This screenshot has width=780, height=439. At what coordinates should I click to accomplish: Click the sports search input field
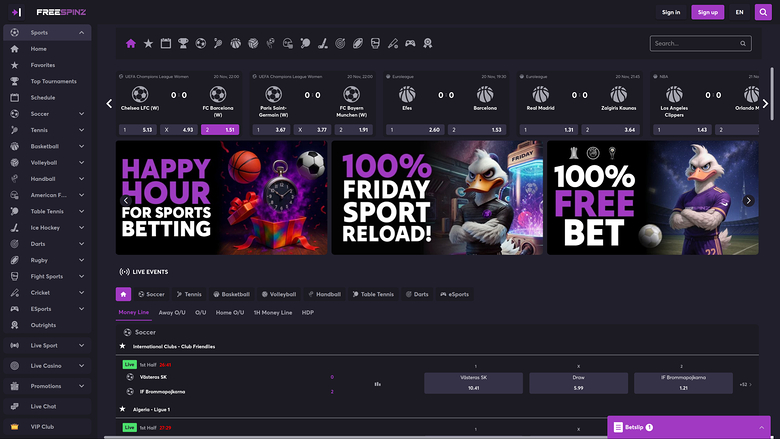click(x=700, y=44)
